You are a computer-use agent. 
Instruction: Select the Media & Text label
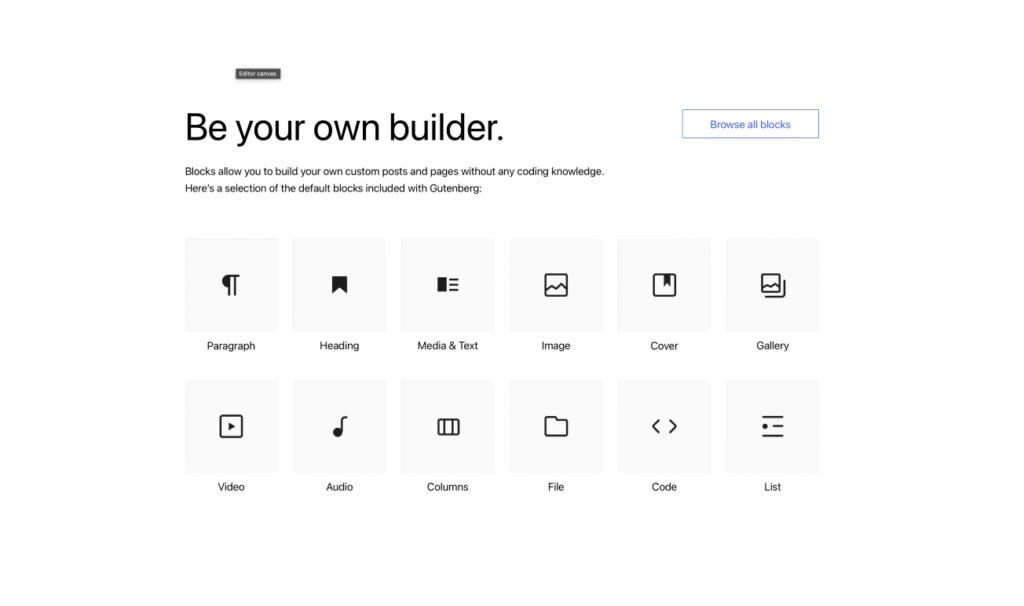[x=447, y=345]
